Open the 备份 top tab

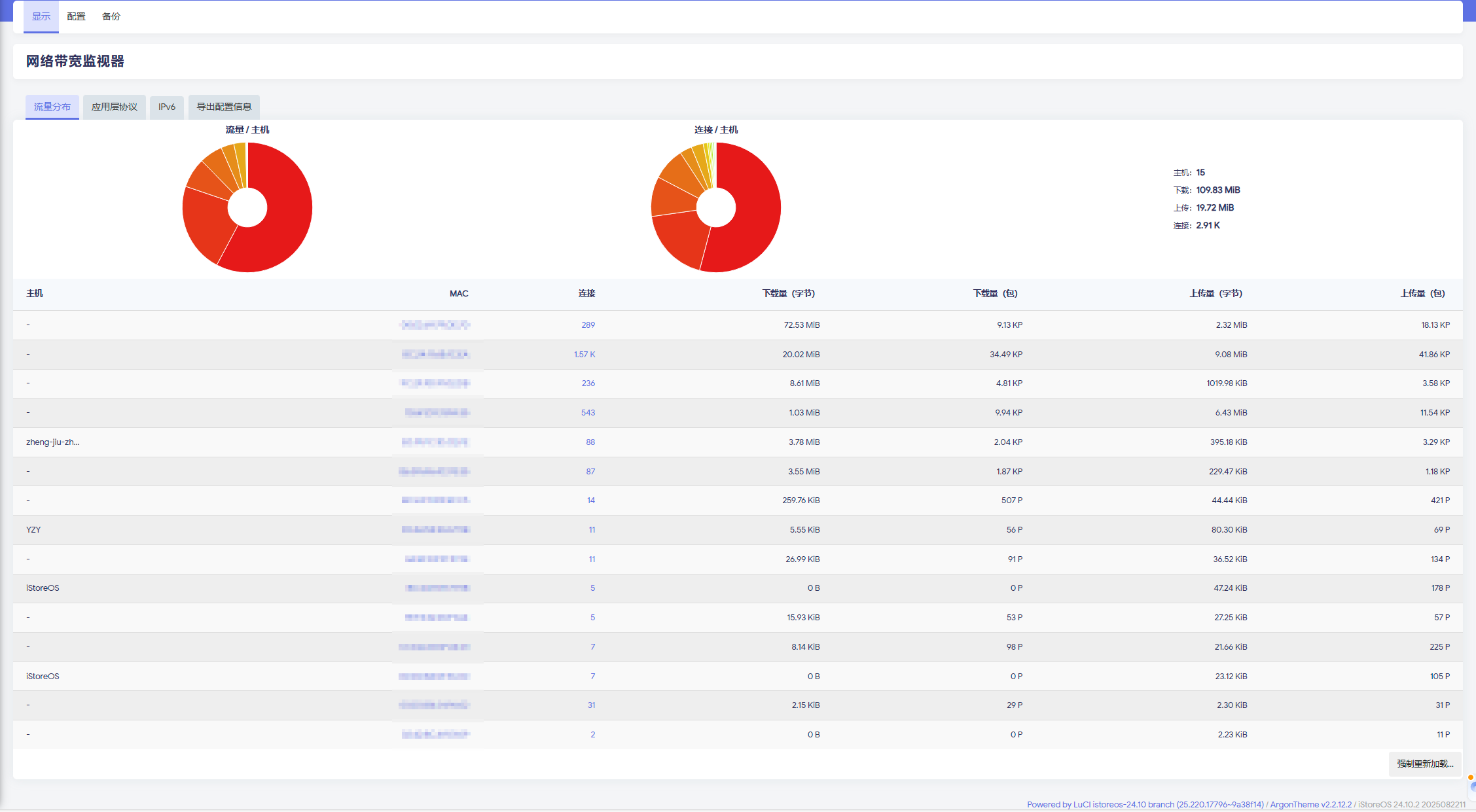pos(111,16)
